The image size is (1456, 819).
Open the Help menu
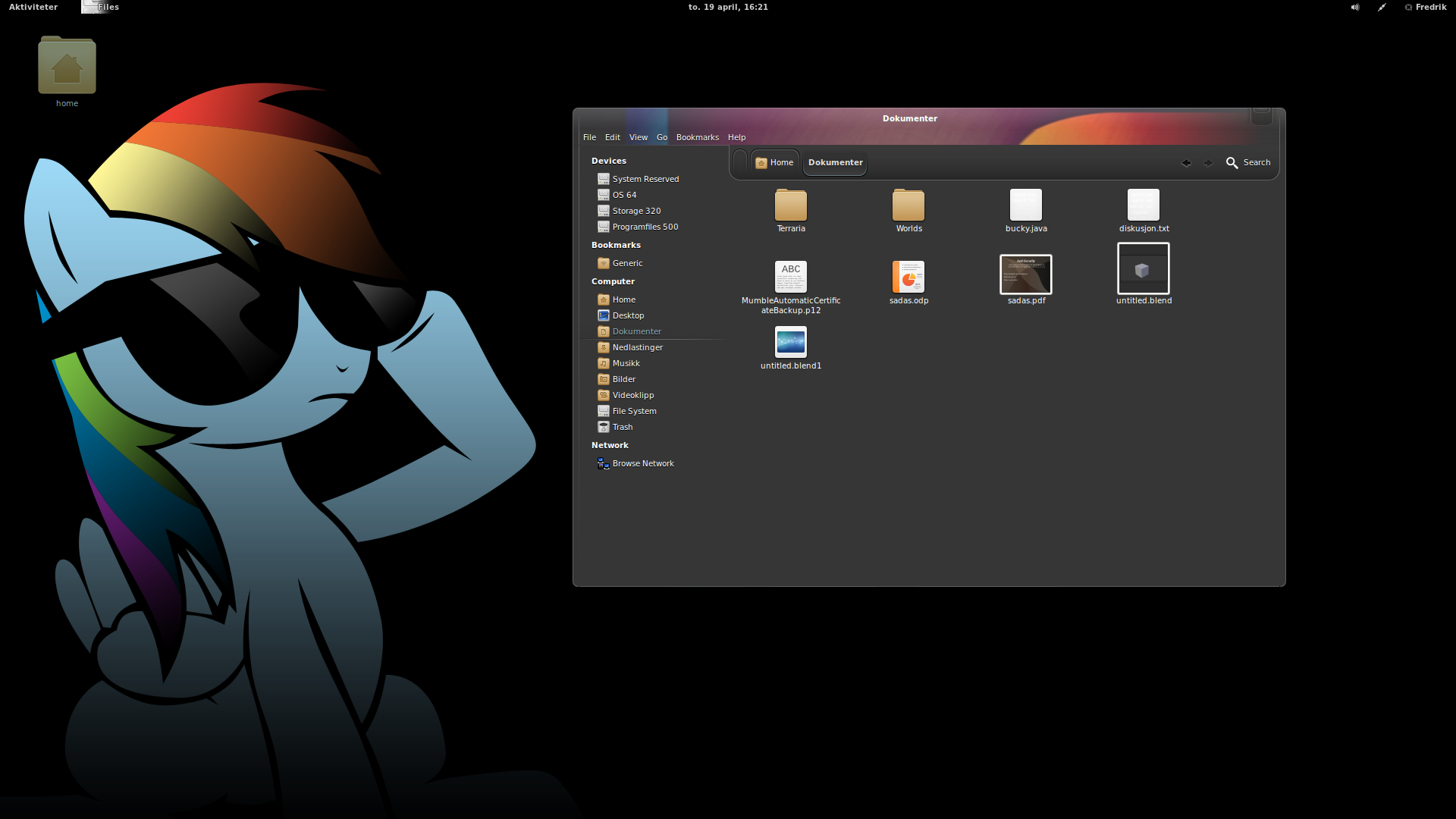(x=736, y=137)
